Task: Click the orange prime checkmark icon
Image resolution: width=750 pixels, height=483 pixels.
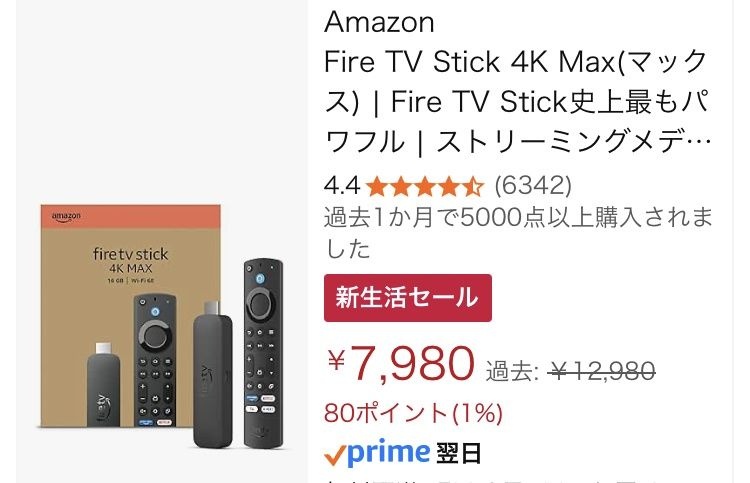Action: click(x=334, y=455)
